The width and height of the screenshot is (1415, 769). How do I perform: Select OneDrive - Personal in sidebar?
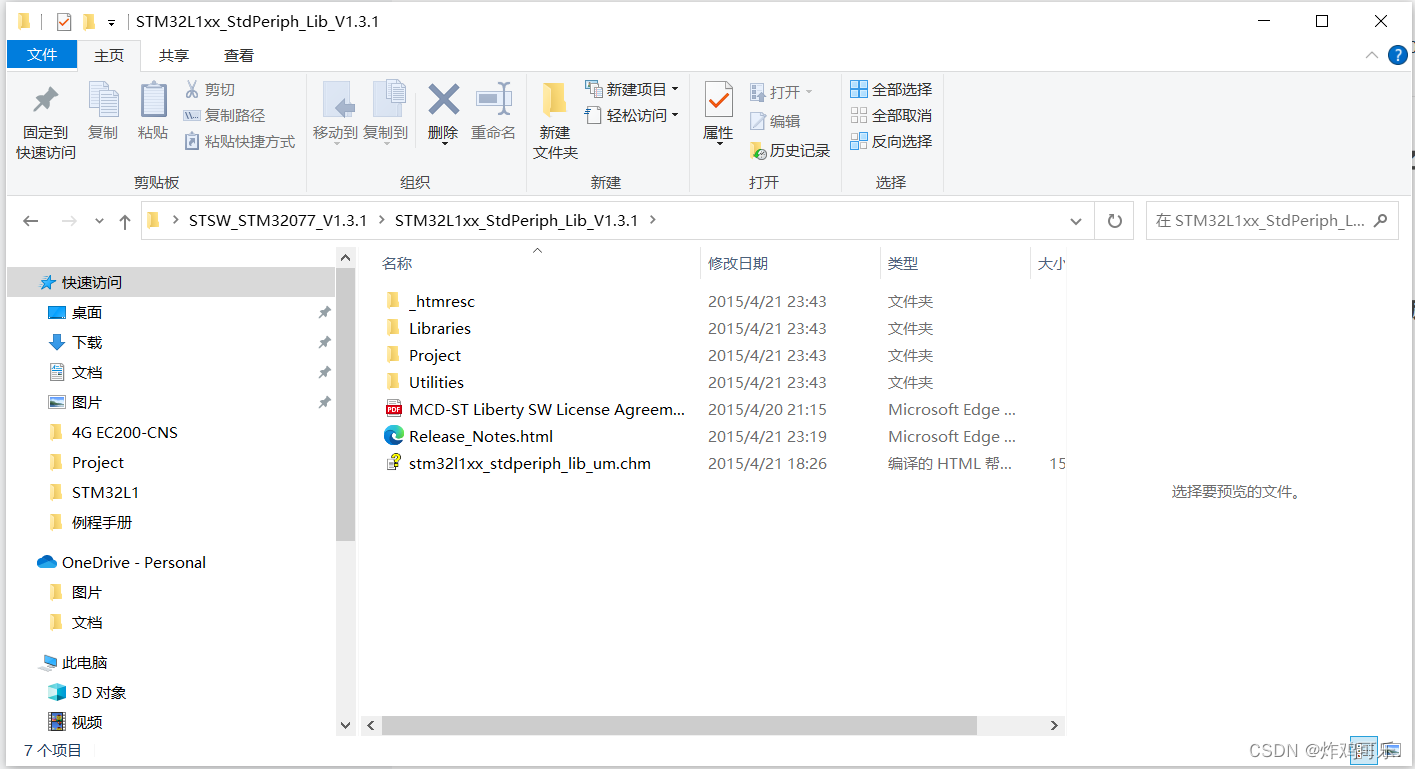pyautogui.click(x=133, y=562)
